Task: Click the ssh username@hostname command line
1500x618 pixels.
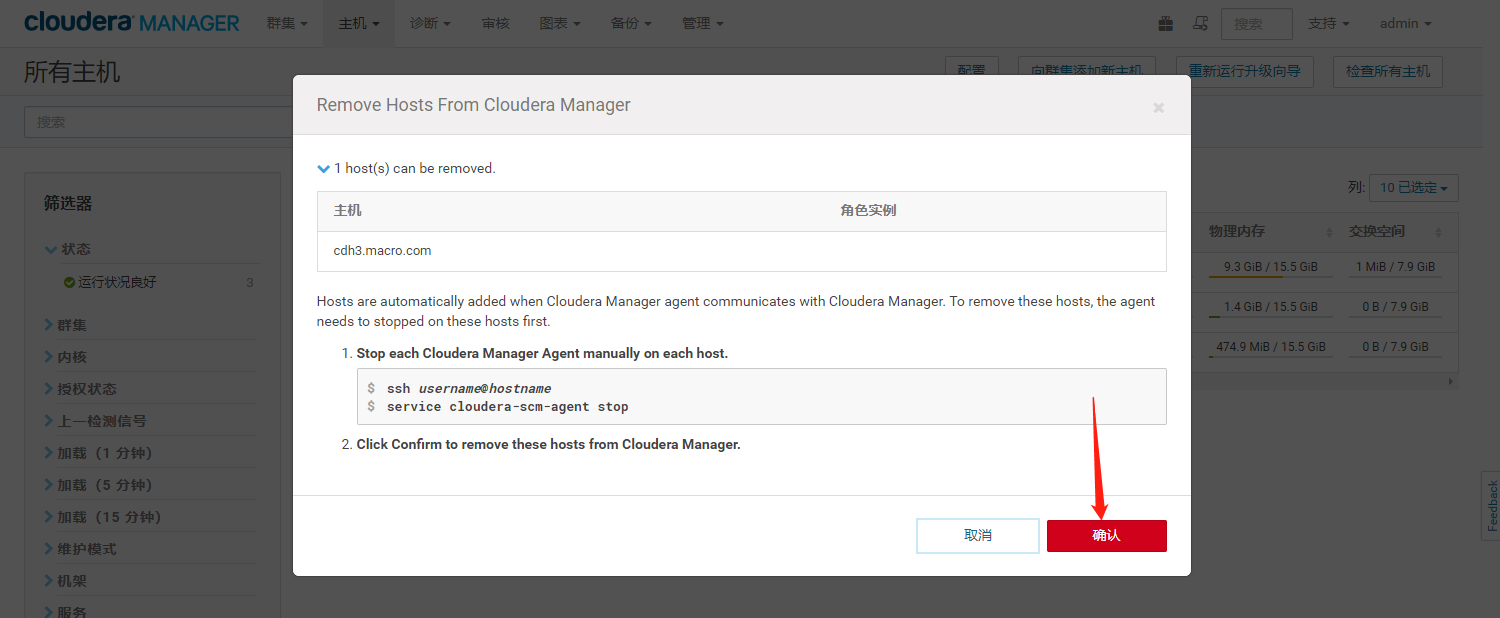Action: tap(469, 388)
